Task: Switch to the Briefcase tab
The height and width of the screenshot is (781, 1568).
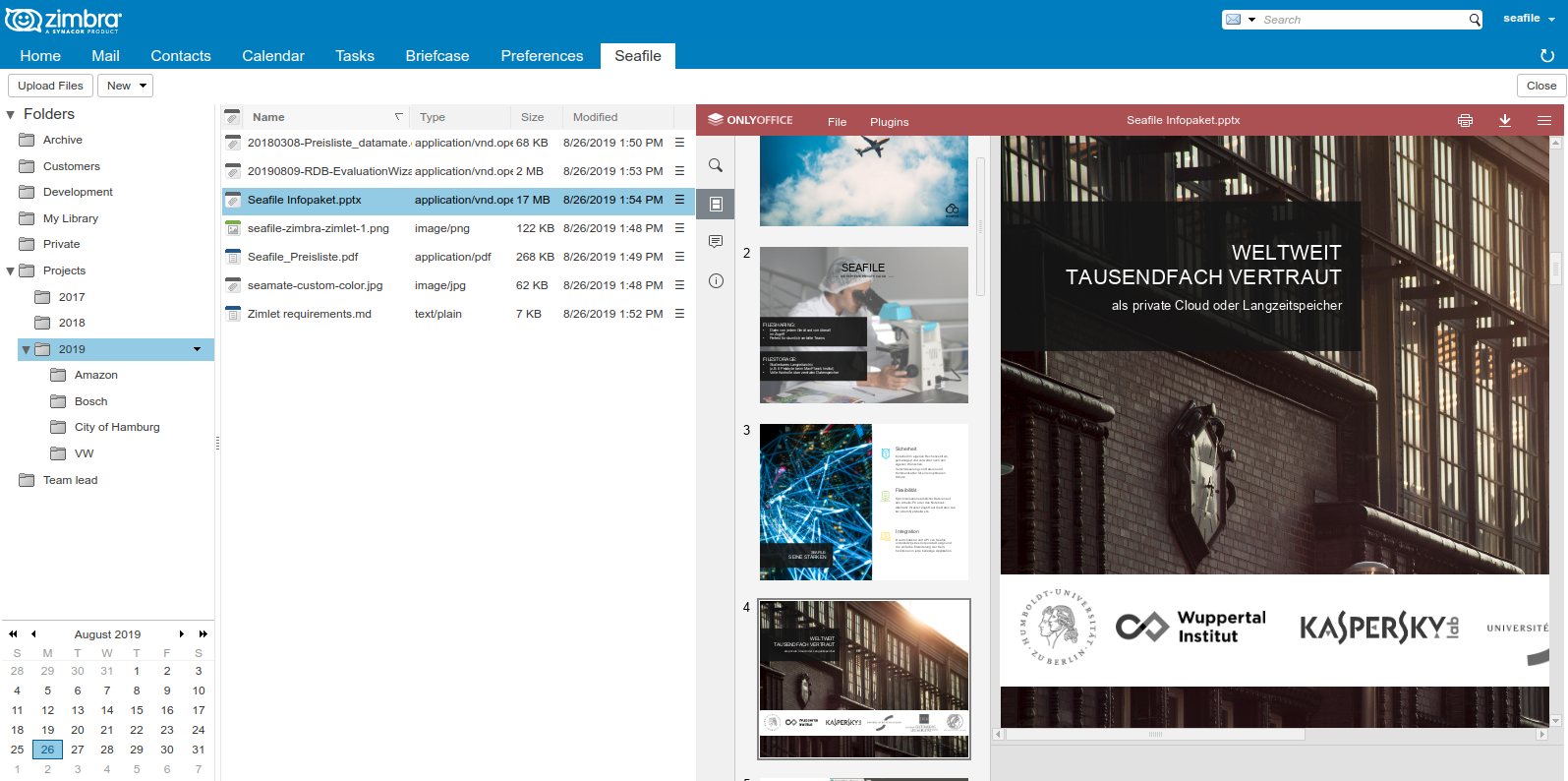Action: [x=437, y=56]
